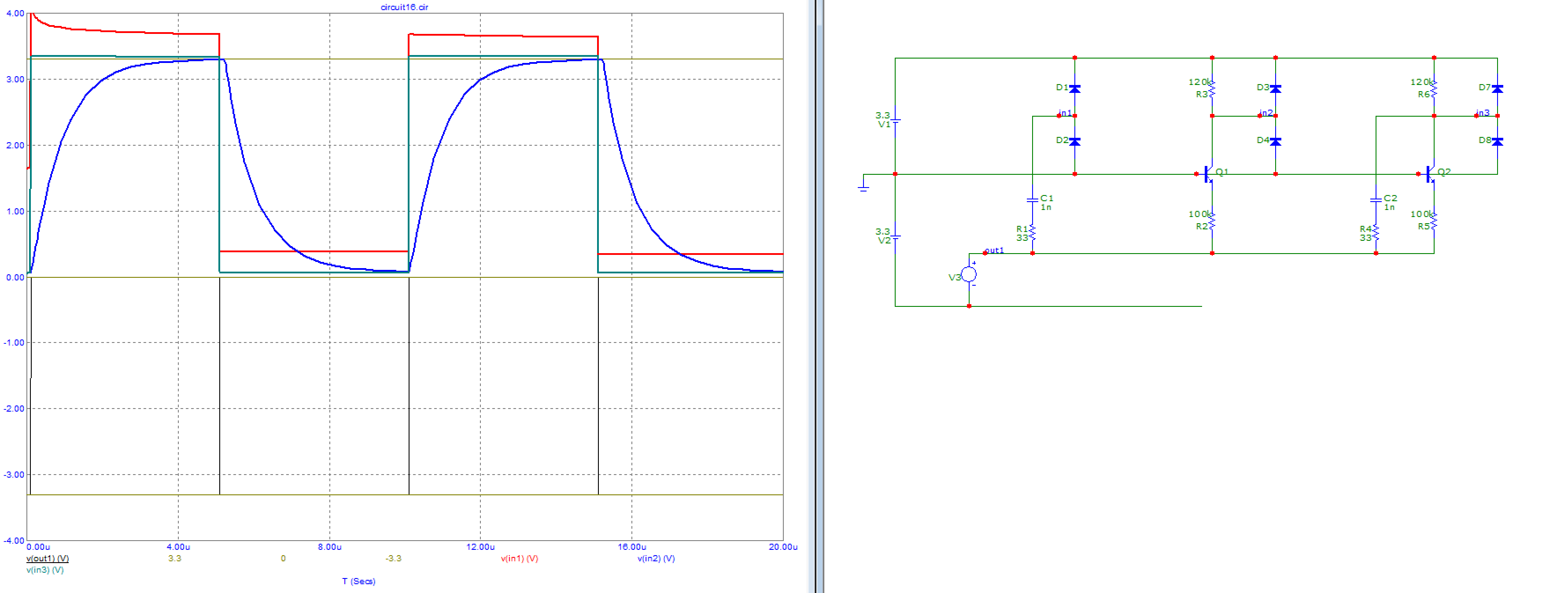Select diode D7 symbol
This screenshot has width=1568, height=593.
tap(1498, 89)
